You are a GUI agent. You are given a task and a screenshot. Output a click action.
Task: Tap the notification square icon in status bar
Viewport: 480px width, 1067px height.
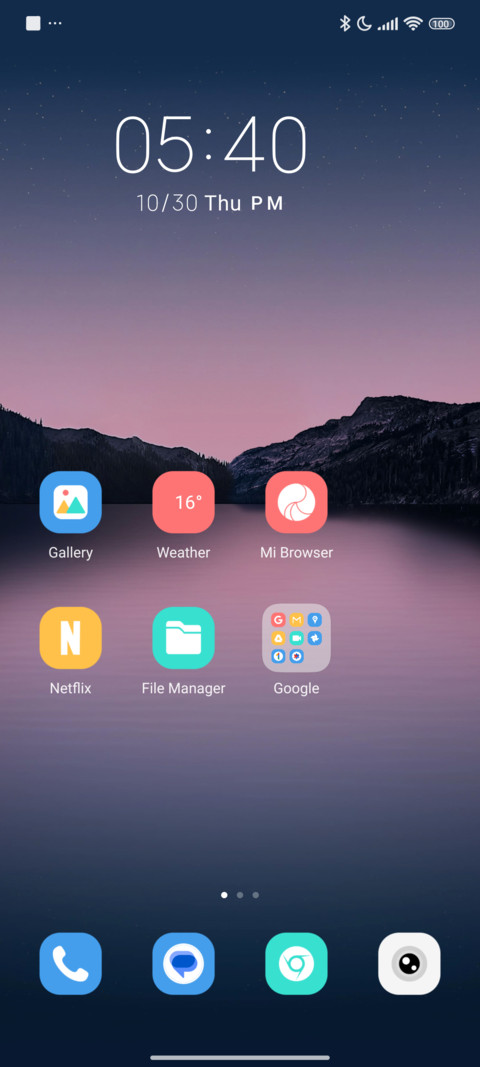click(33, 23)
